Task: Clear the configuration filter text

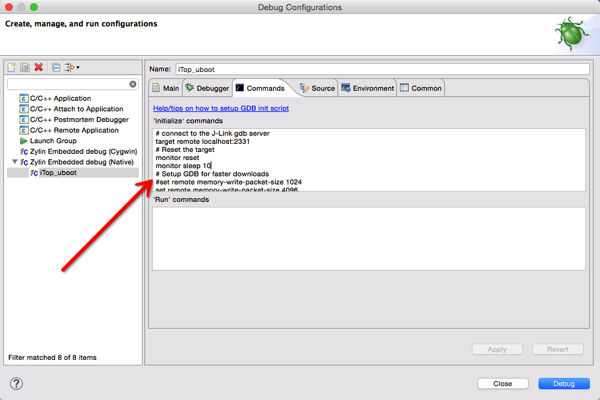Action: tap(133, 84)
